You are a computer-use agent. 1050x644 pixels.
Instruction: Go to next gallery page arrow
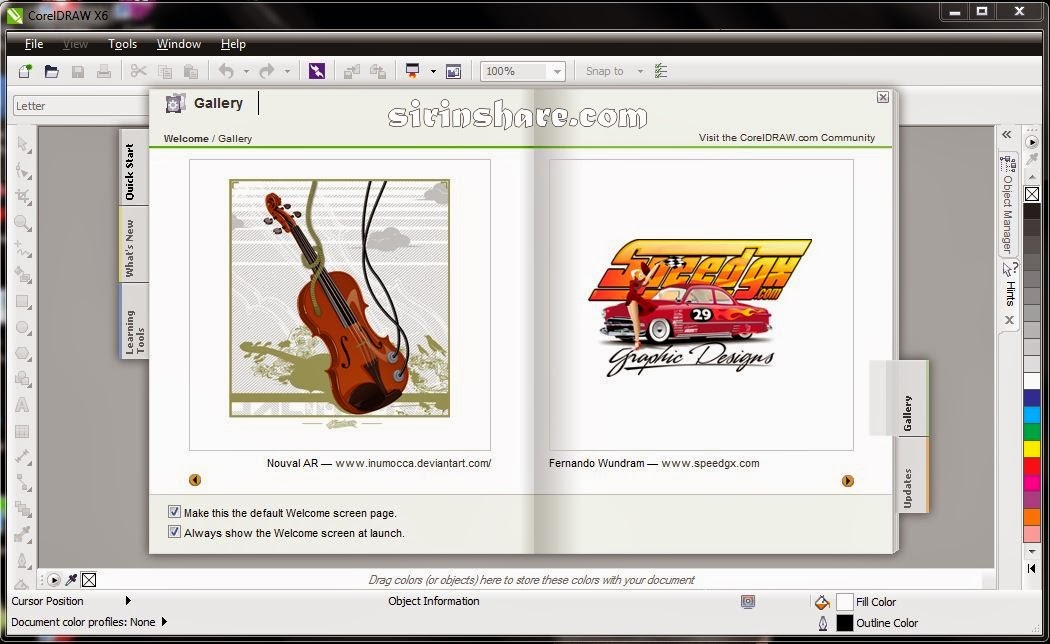[848, 481]
